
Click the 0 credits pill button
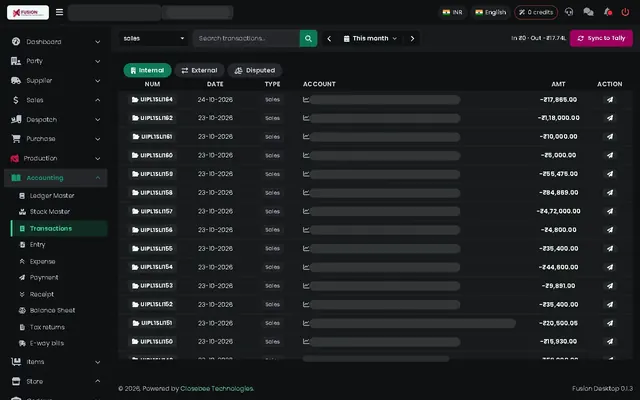pos(536,12)
